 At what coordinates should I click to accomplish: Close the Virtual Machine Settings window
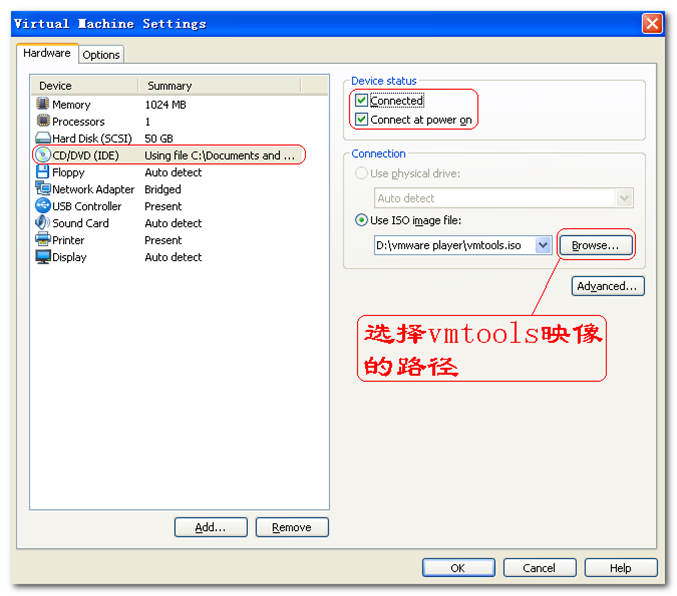[x=652, y=23]
